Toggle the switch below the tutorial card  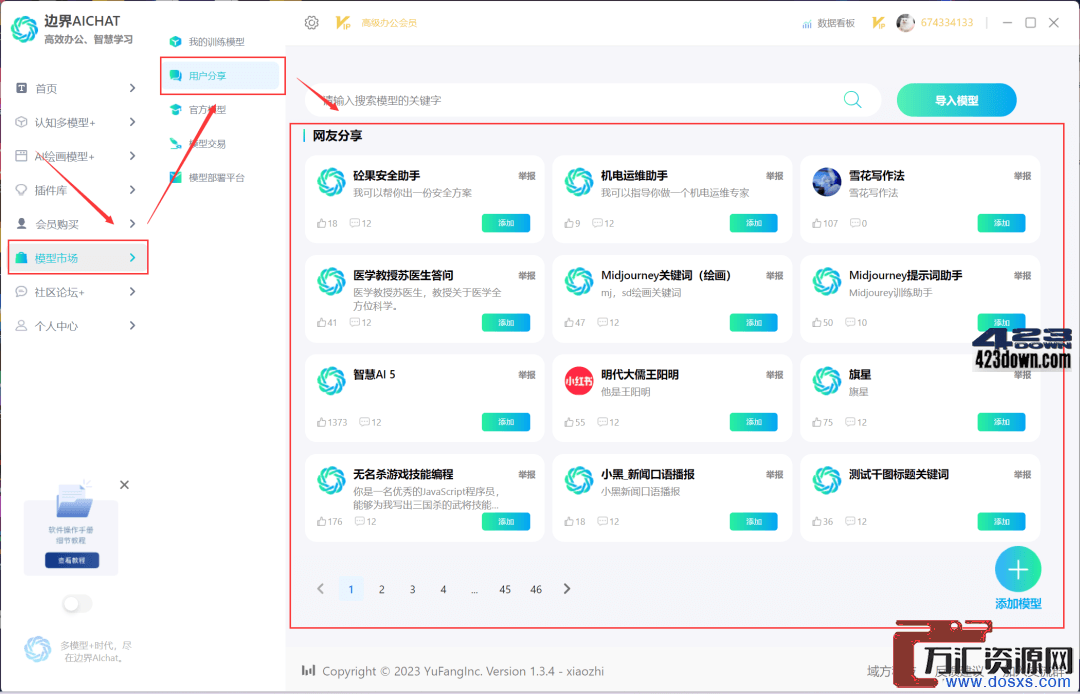pos(77,604)
